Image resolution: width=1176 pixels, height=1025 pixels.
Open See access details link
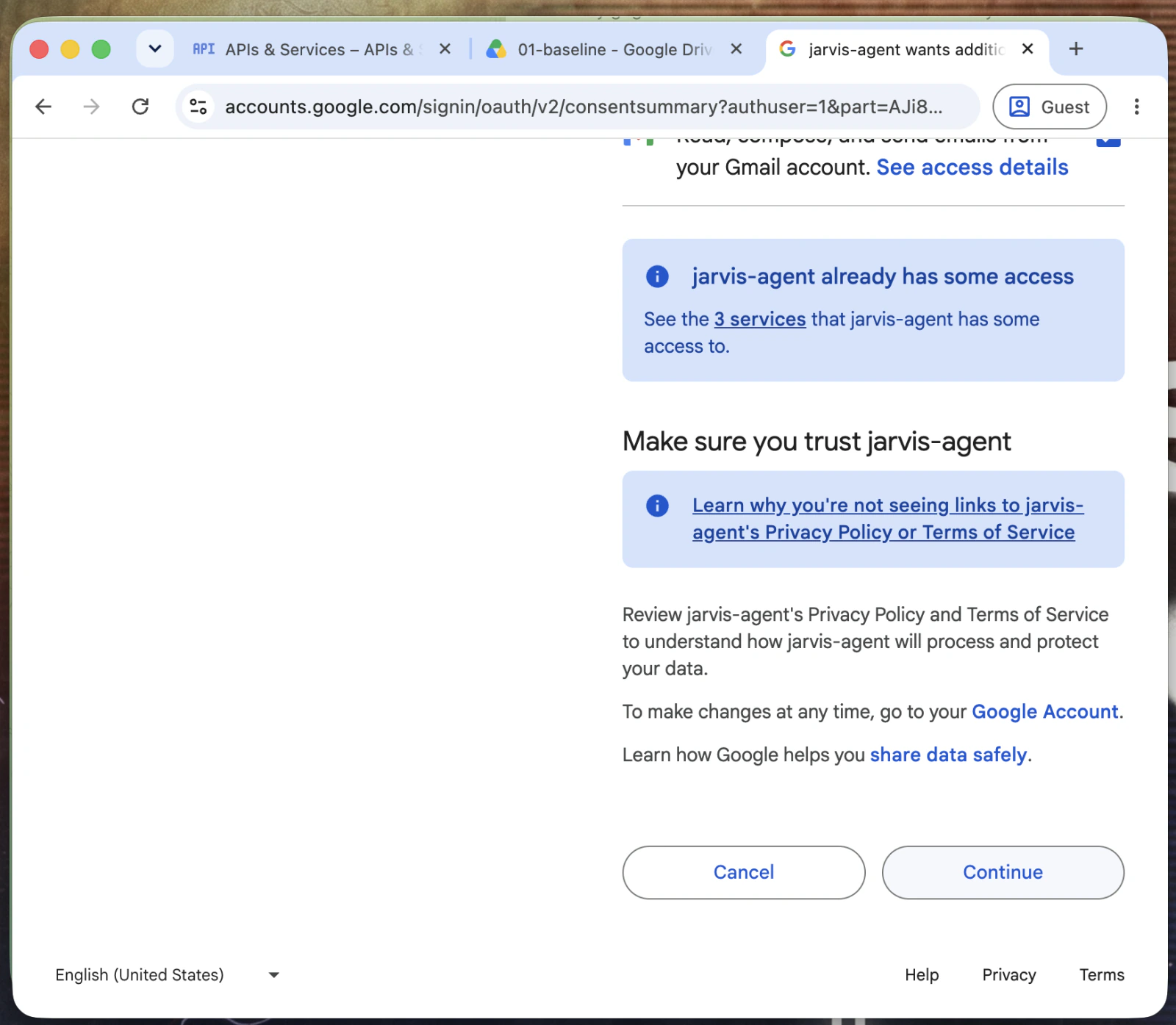click(972, 168)
